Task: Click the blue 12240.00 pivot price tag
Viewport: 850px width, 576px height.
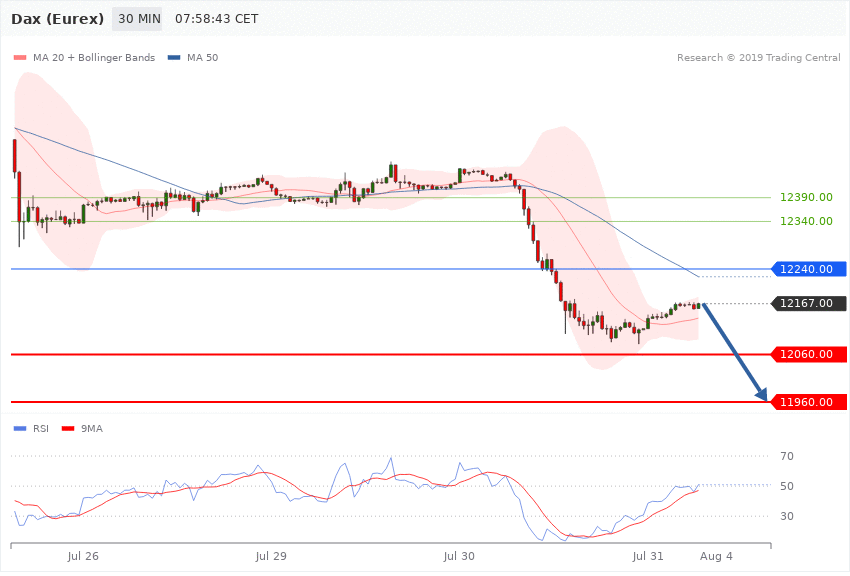Action: (x=808, y=269)
